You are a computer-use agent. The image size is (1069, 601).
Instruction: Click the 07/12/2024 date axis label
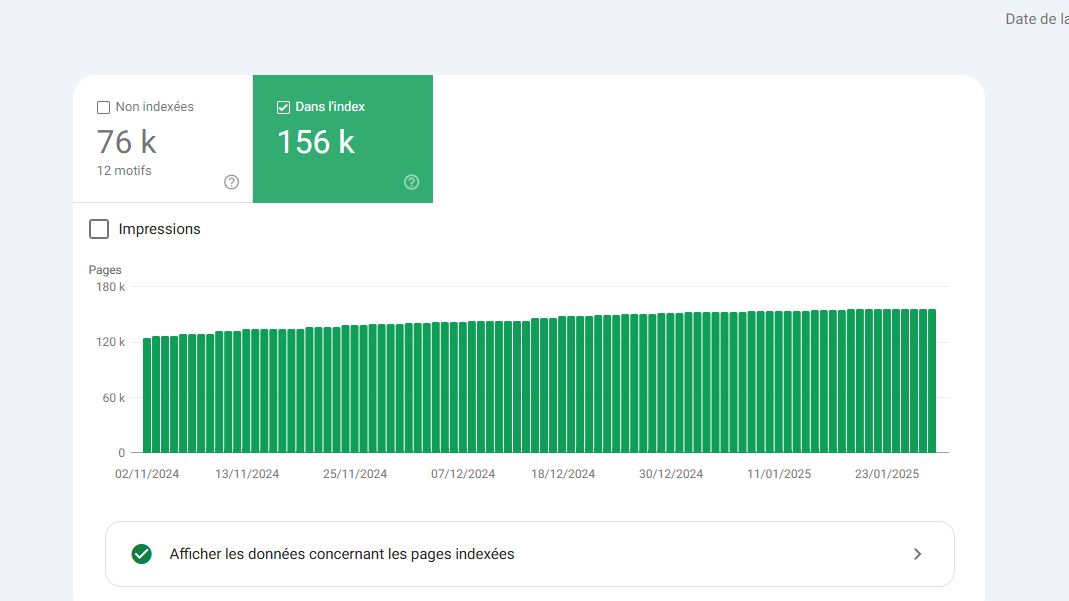(463, 474)
